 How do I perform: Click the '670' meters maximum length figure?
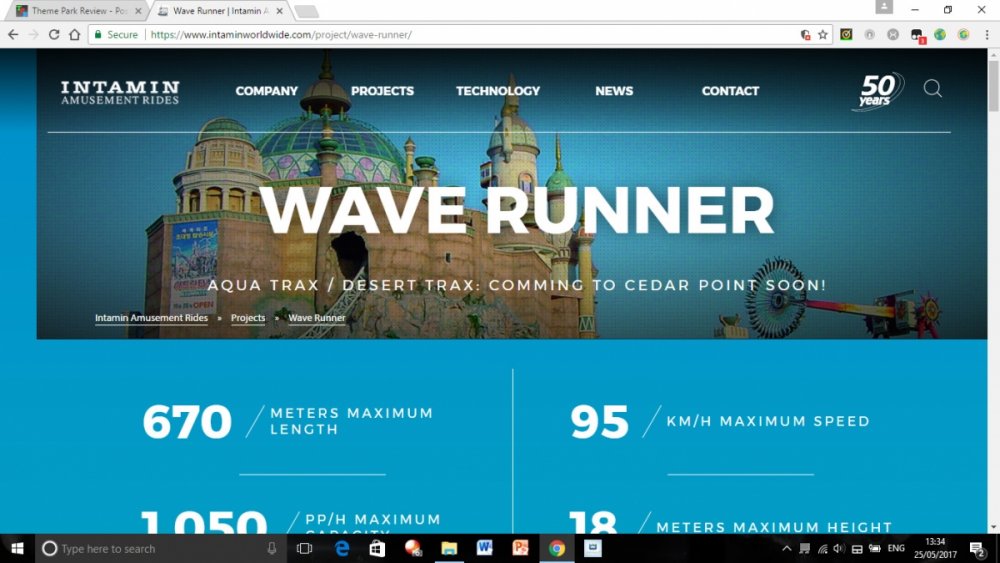pyautogui.click(x=187, y=421)
